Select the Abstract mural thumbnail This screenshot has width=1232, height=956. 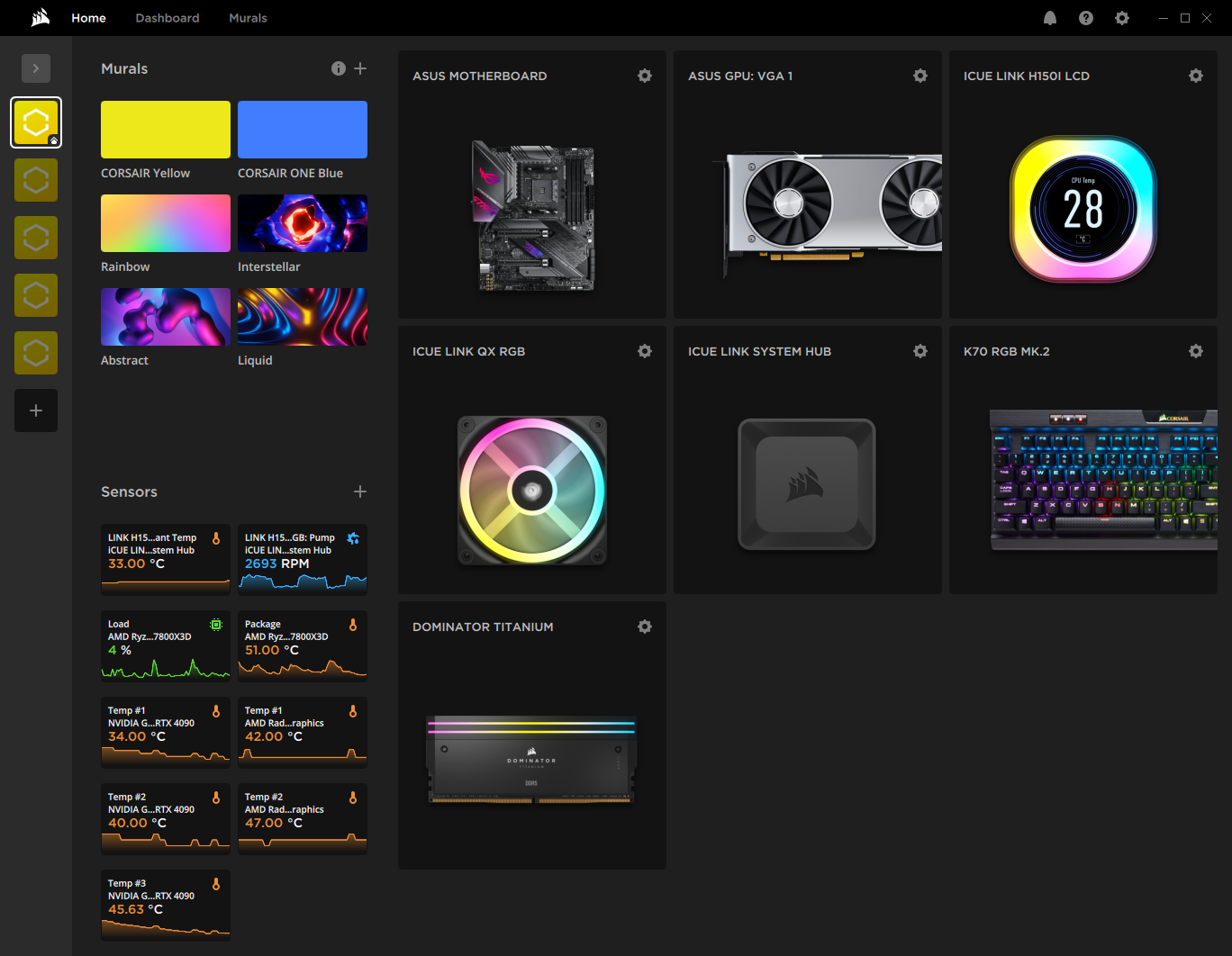[166, 317]
